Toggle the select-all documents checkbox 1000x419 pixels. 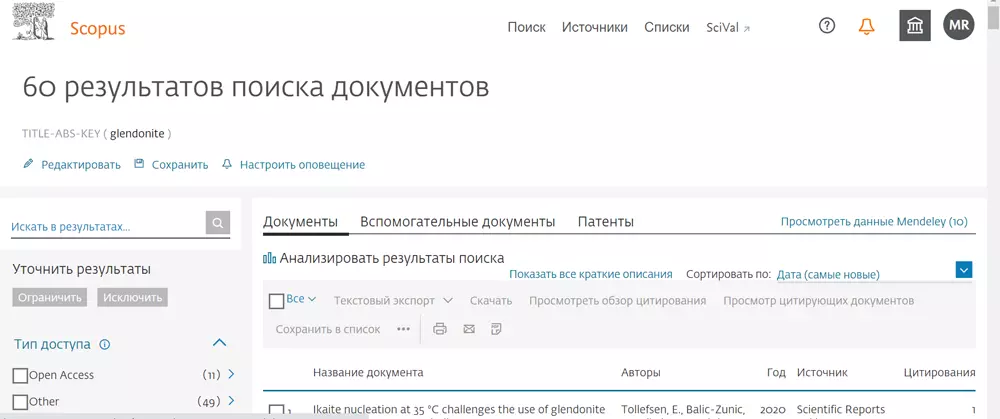click(x=276, y=301)
